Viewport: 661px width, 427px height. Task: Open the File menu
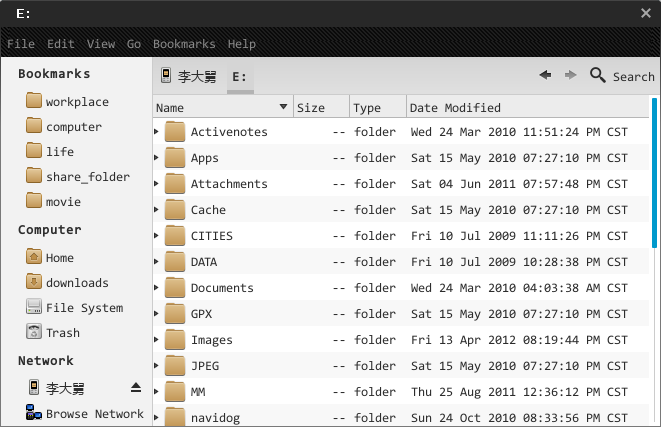click(x=21, y=44)
